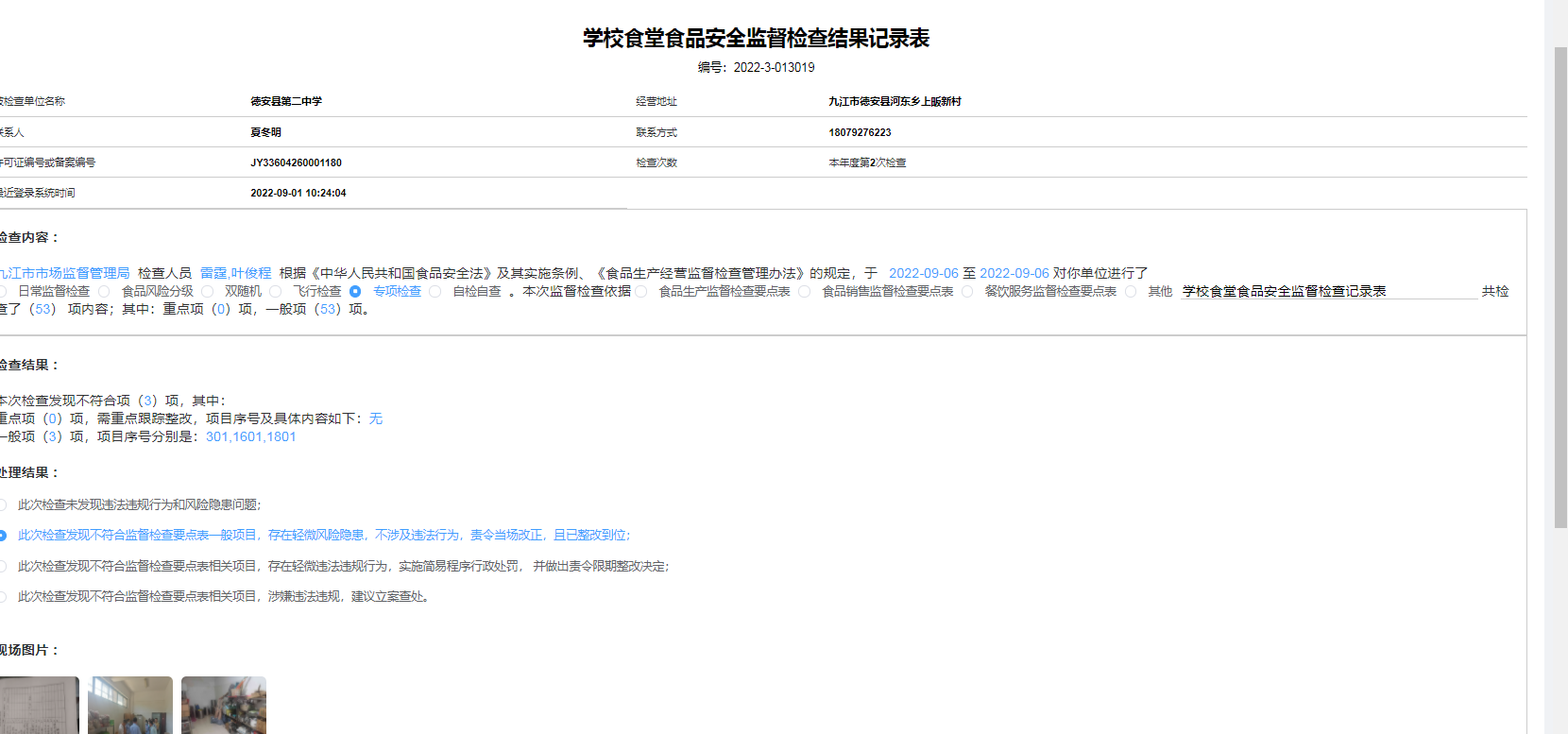Click the selected 专项检查 radio button
Viewport: 1568px width, 734px height.
point(355,292)
